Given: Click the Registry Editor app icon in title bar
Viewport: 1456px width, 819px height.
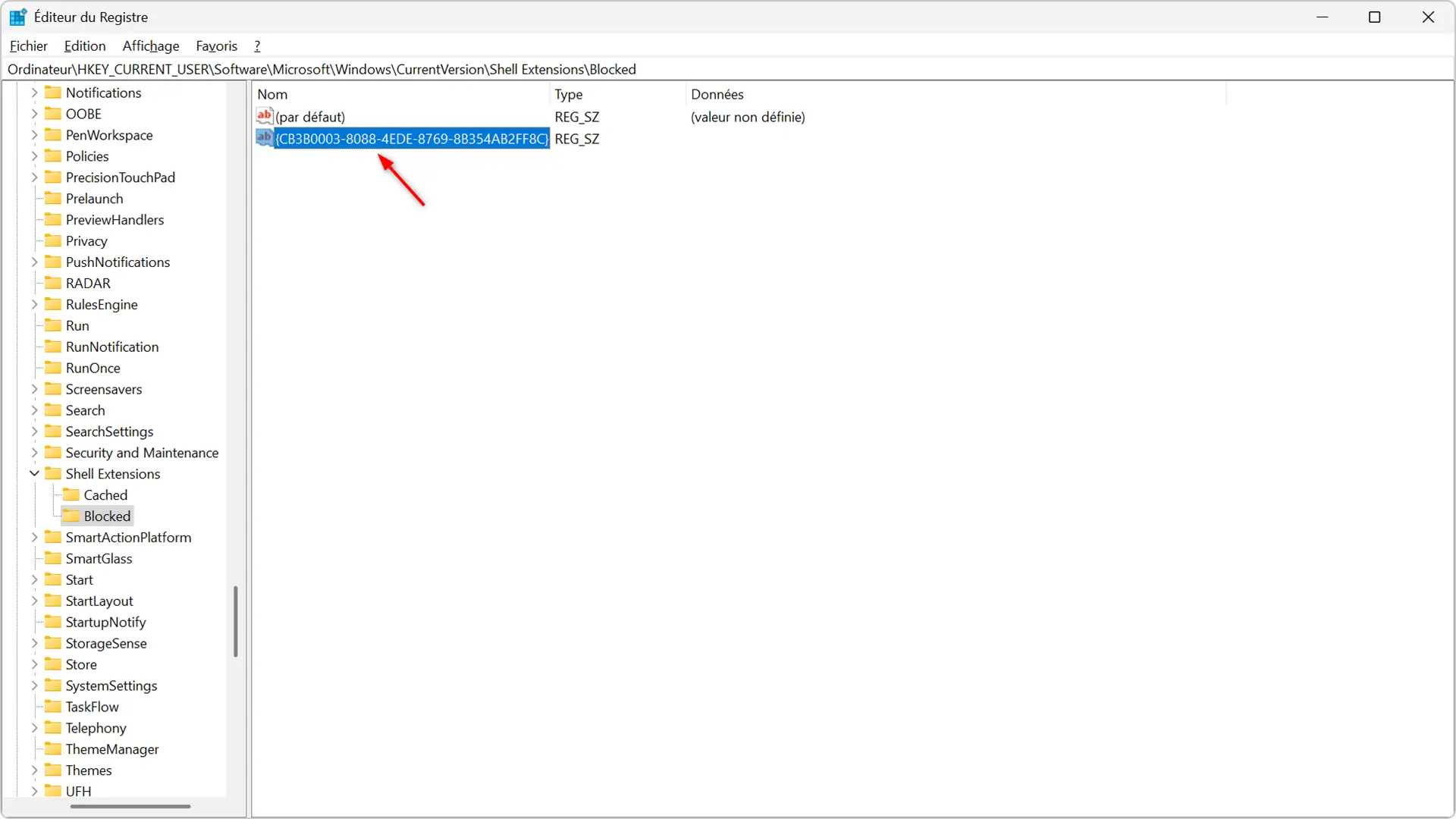Looking at the screenshot, I should pyautogui.click(x=18, y=17).
